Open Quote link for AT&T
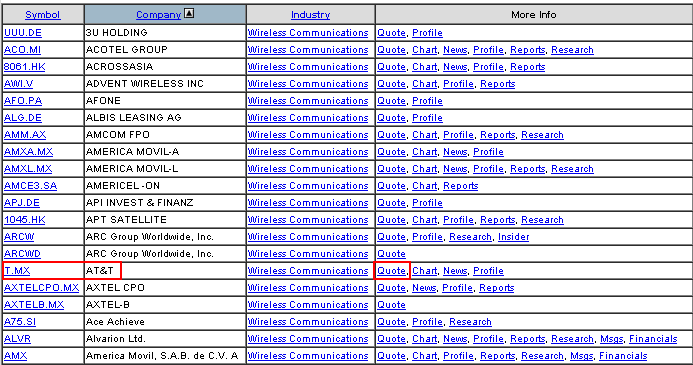This screenshot has height=365, width=693. [x=391, y=271]
